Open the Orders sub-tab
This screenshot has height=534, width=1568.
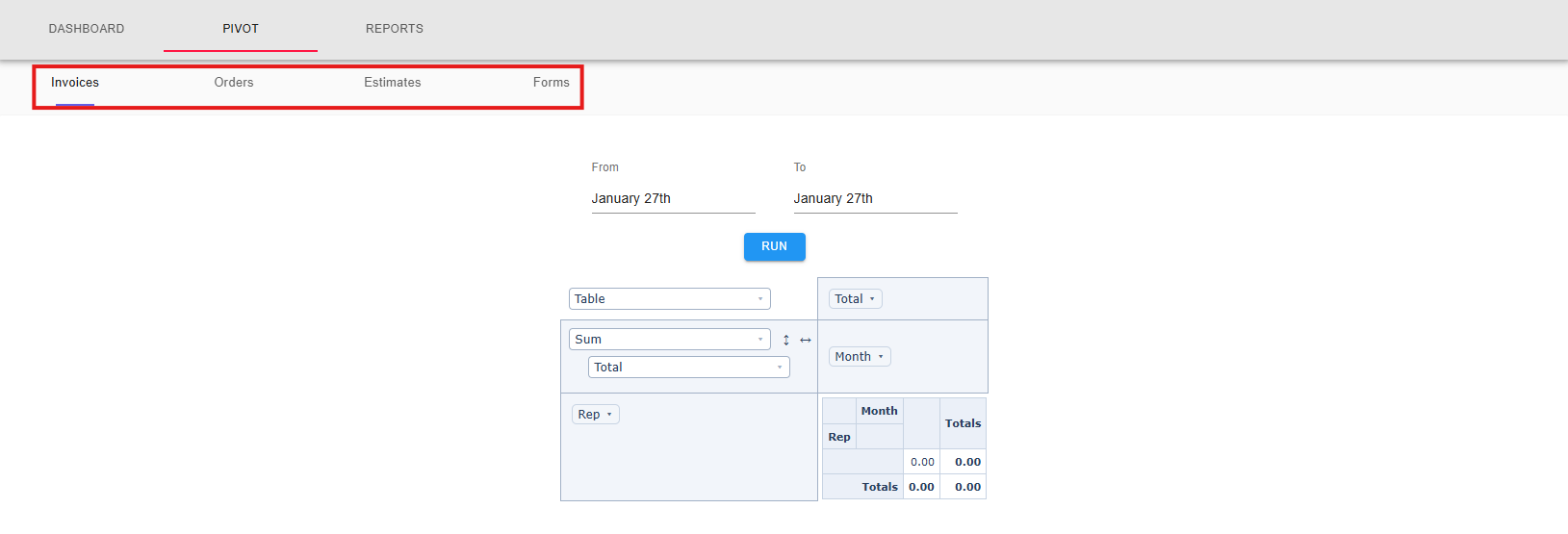[x=234, y=83]
